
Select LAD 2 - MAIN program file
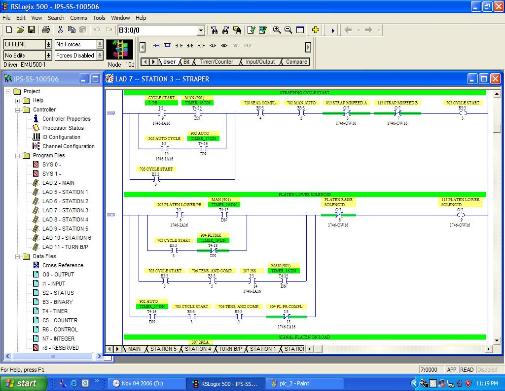(58, 183)
